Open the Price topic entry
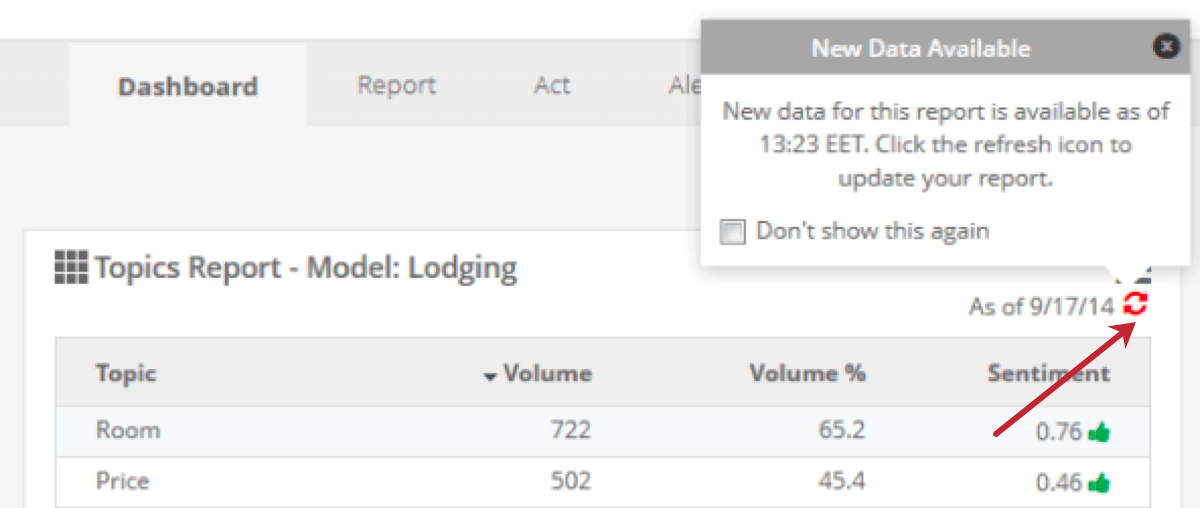 click(122, 481)
